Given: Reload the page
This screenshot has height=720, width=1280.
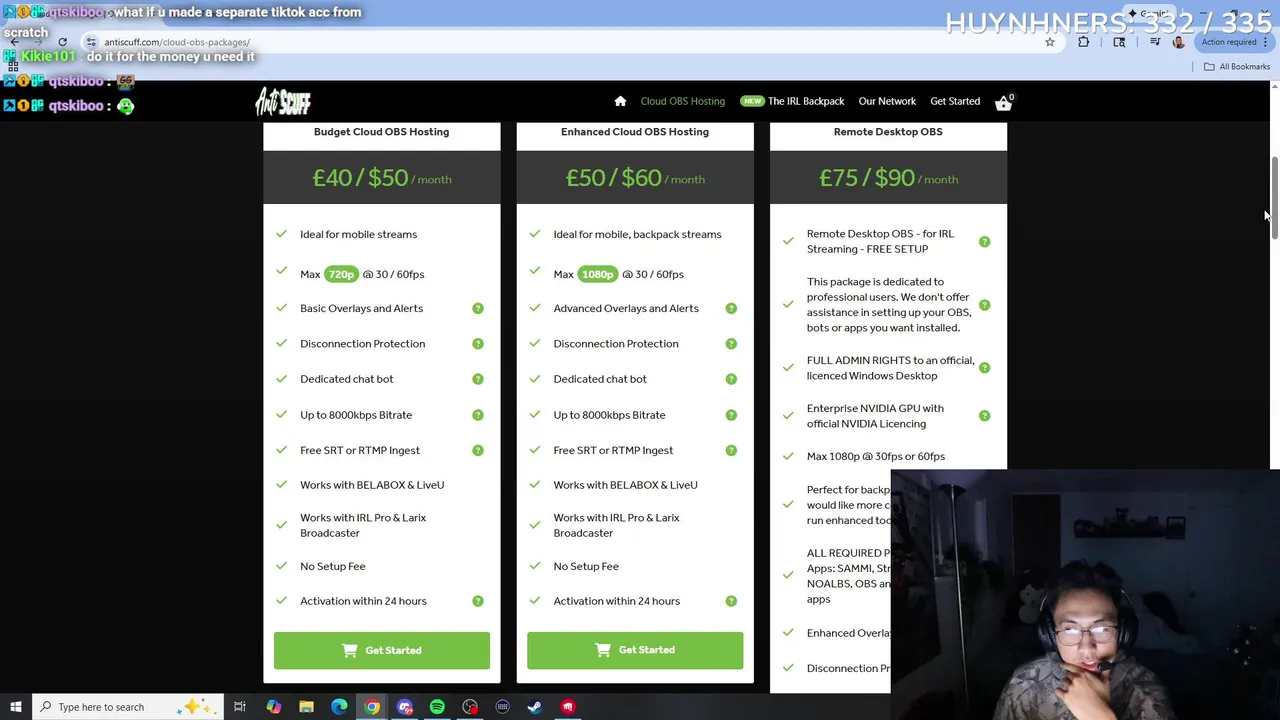Looking at the screenshot, I should 62,42.
